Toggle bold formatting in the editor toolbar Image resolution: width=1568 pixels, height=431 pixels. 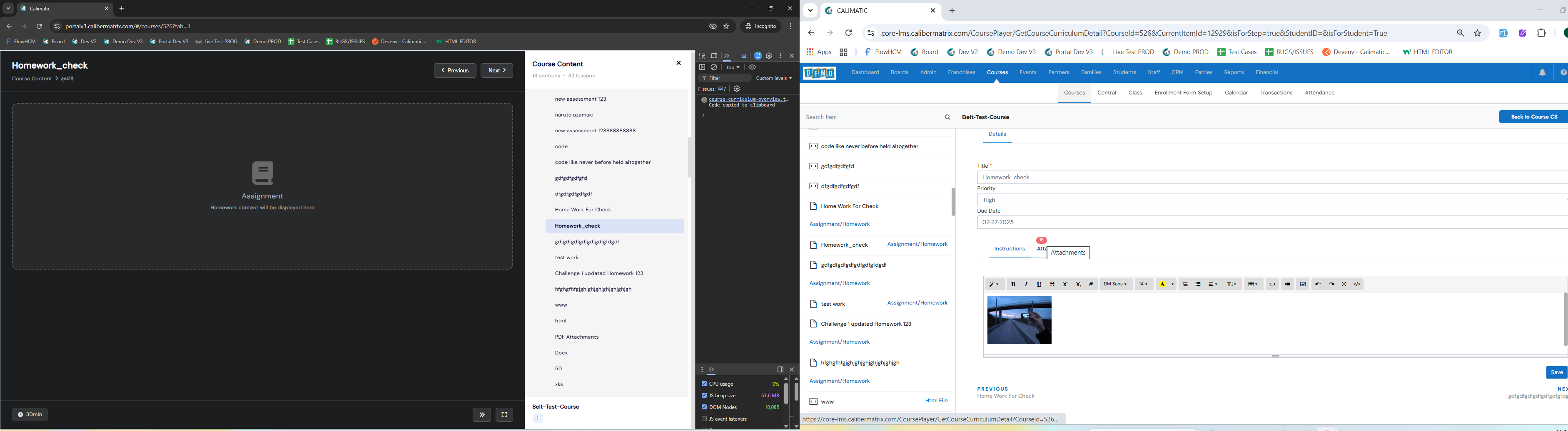[x=1013, y=285]
